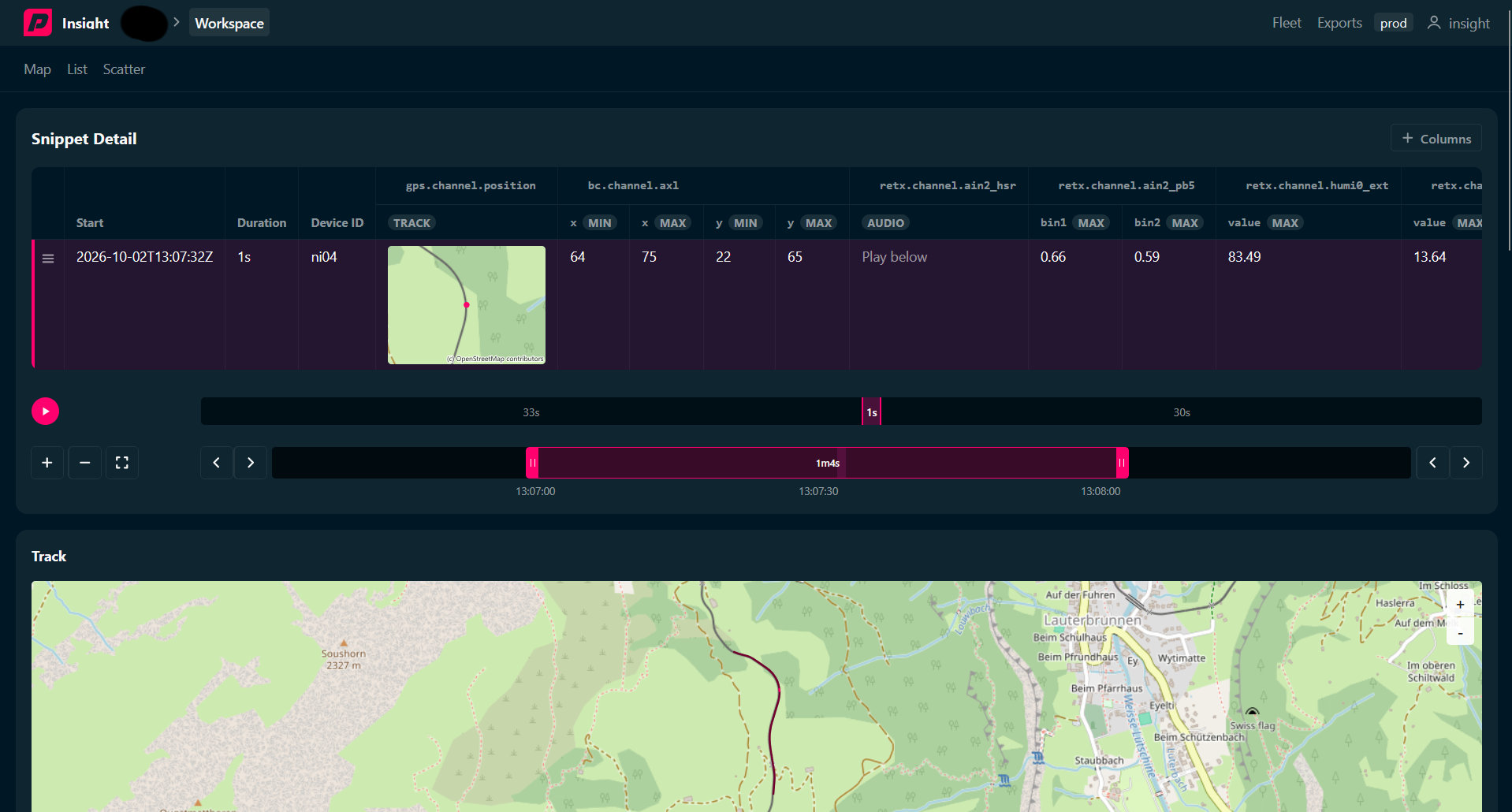Select the right handle of the 1m4s range

click(x=1122, y=463)
